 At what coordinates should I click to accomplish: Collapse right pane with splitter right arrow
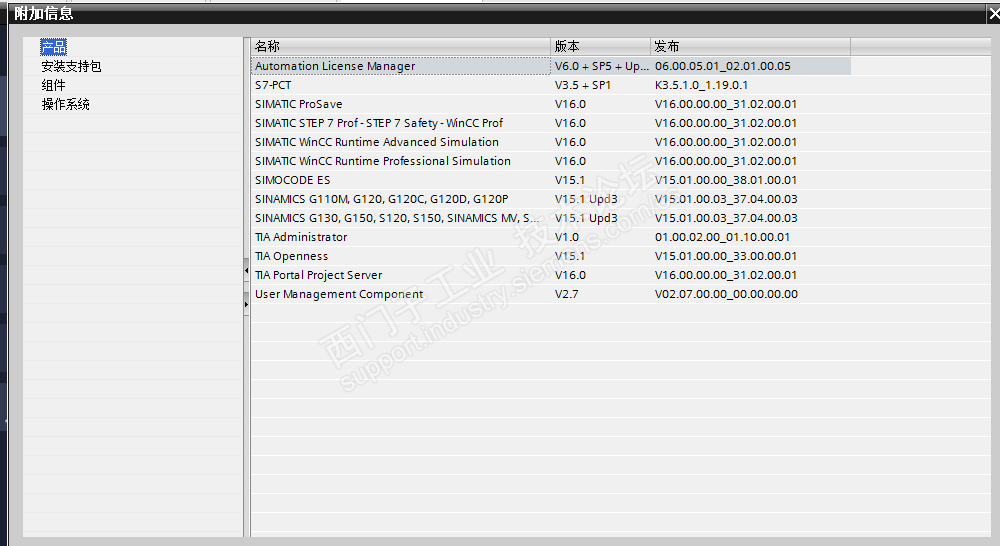(x=246, y=304)
